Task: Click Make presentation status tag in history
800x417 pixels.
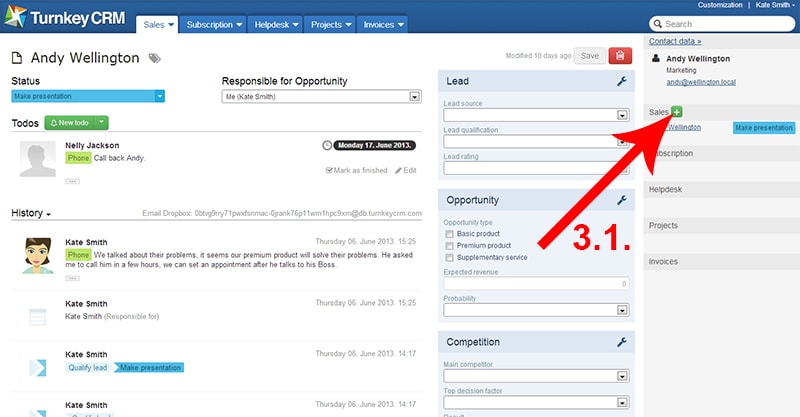Action: click(149, 367)
